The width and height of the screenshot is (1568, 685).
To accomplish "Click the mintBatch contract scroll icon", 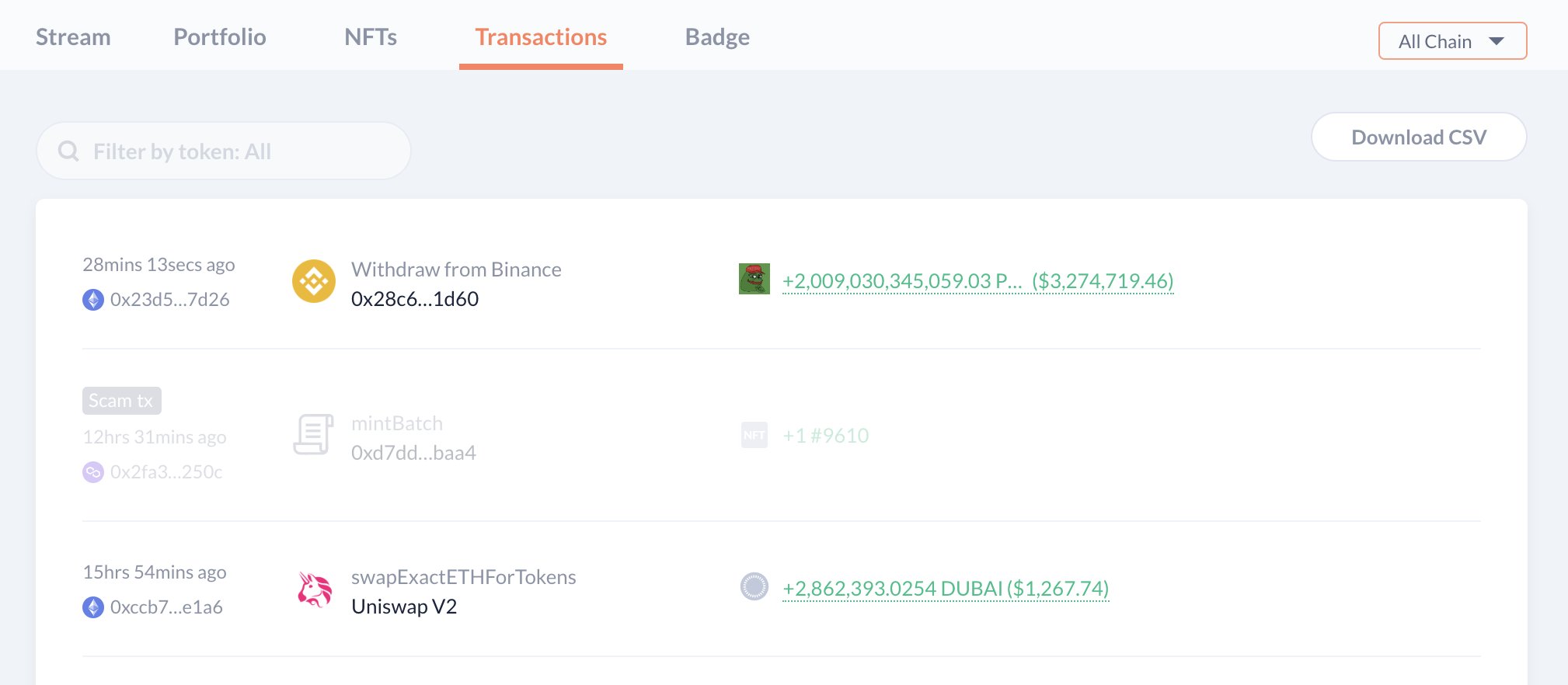I will tap(313, 434).
